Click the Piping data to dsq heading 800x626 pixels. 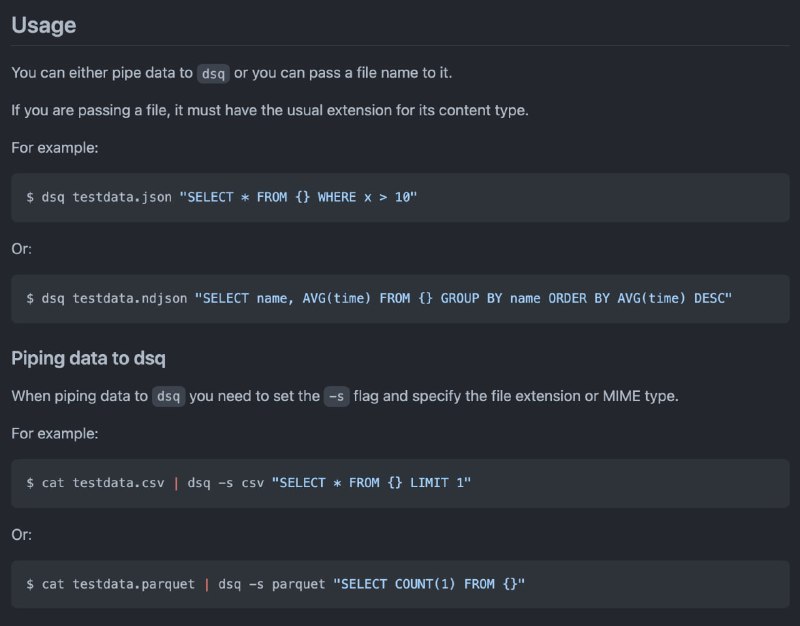(x=88, y=358)
